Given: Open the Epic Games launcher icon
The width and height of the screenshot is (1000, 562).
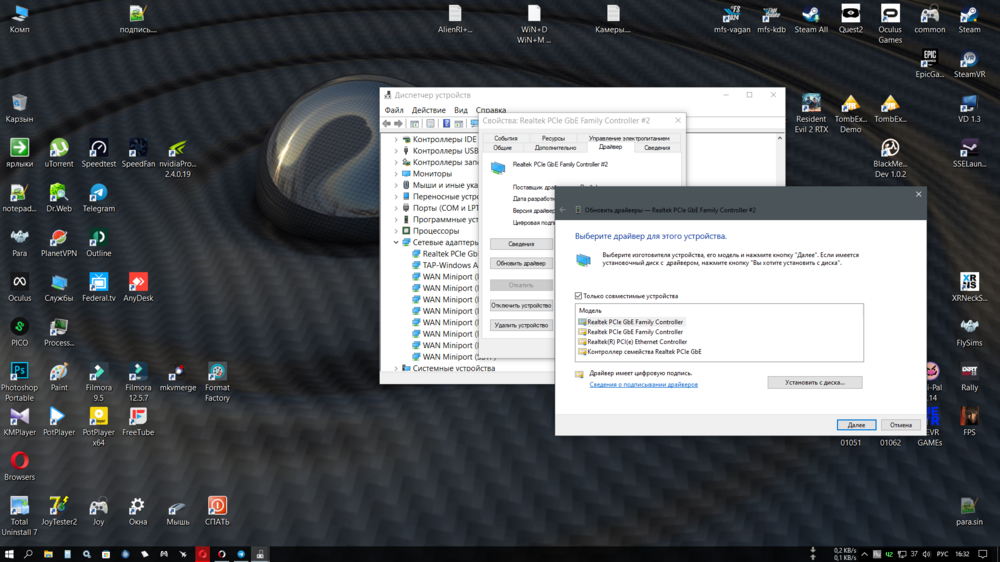Looking at the screenshot, I should pos(930,59).
